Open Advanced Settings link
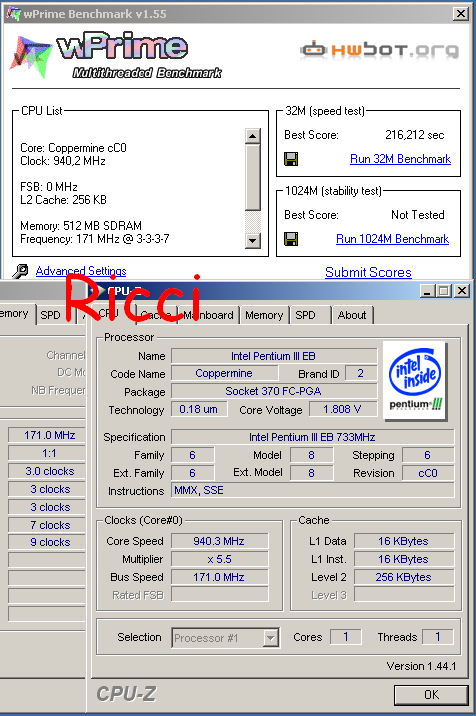 point(81,271)
